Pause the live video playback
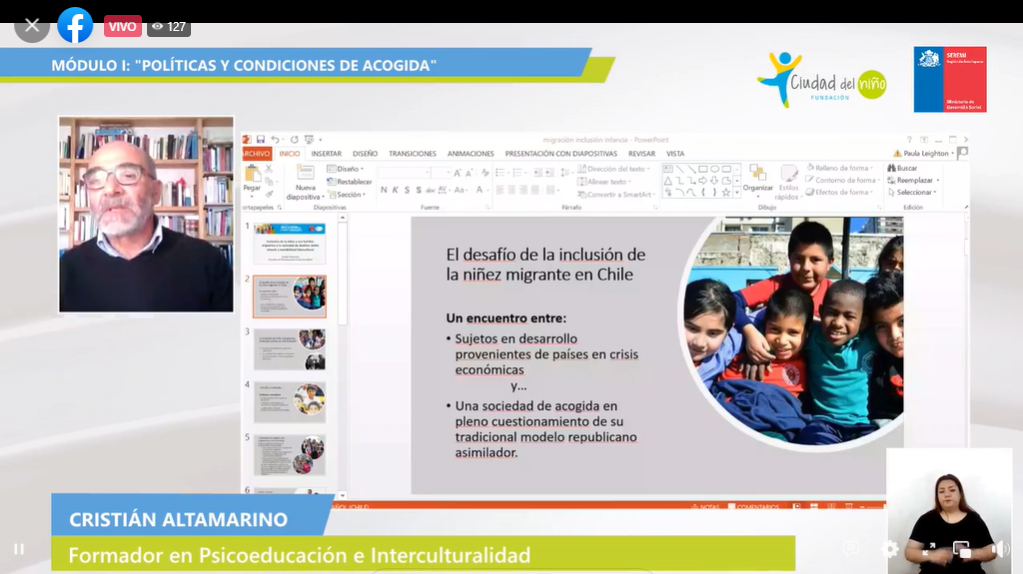The width and height of the screenshot is (1023, 574). pos(18,549)
